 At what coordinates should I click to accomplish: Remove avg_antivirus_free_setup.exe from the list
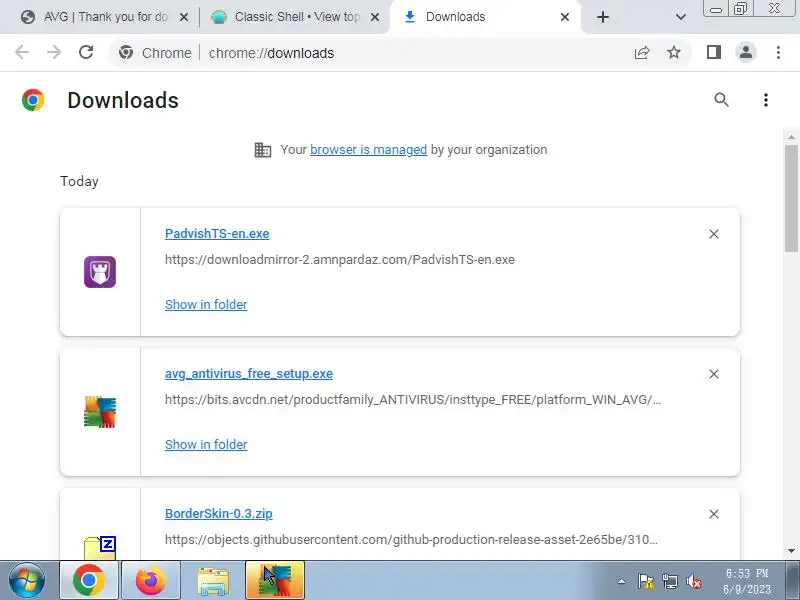(x=714, y=374)
